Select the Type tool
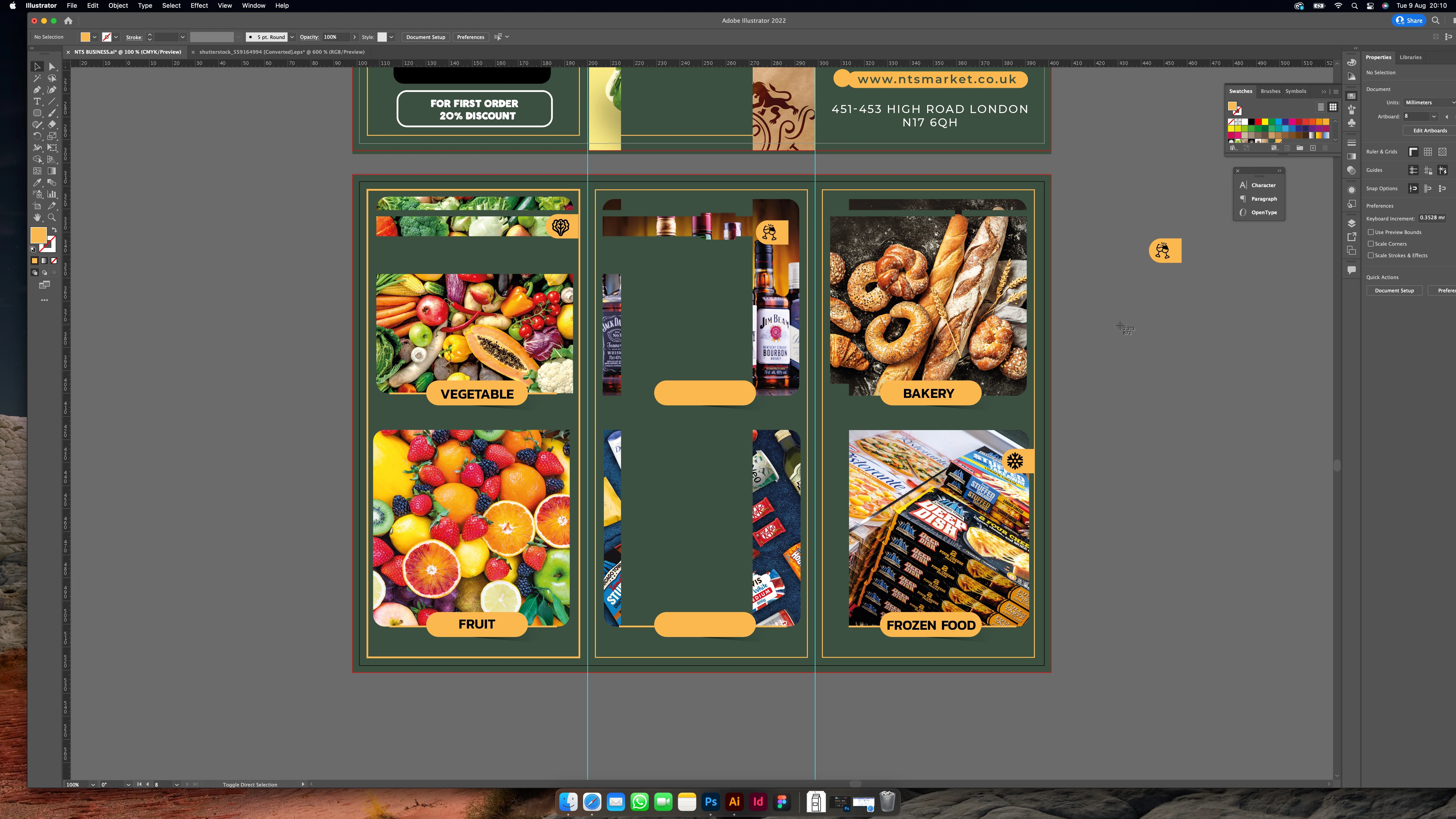 click(x=37, y=102)
